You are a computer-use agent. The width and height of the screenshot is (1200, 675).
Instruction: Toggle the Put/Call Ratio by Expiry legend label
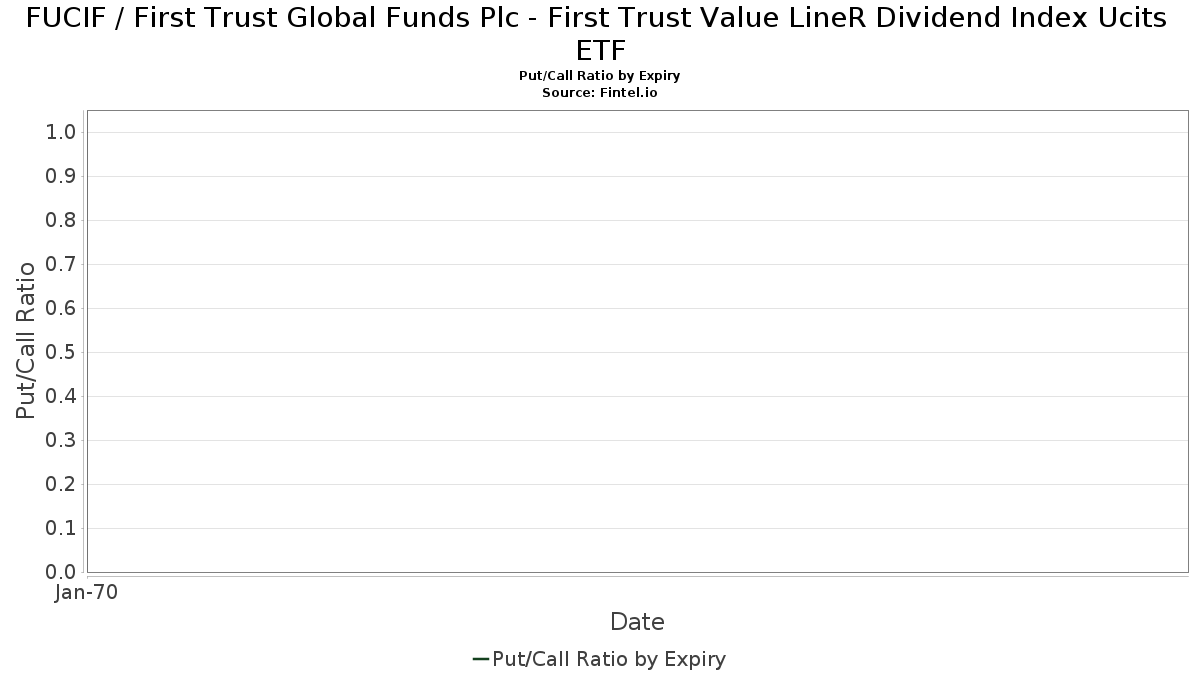tap(609, 659)
